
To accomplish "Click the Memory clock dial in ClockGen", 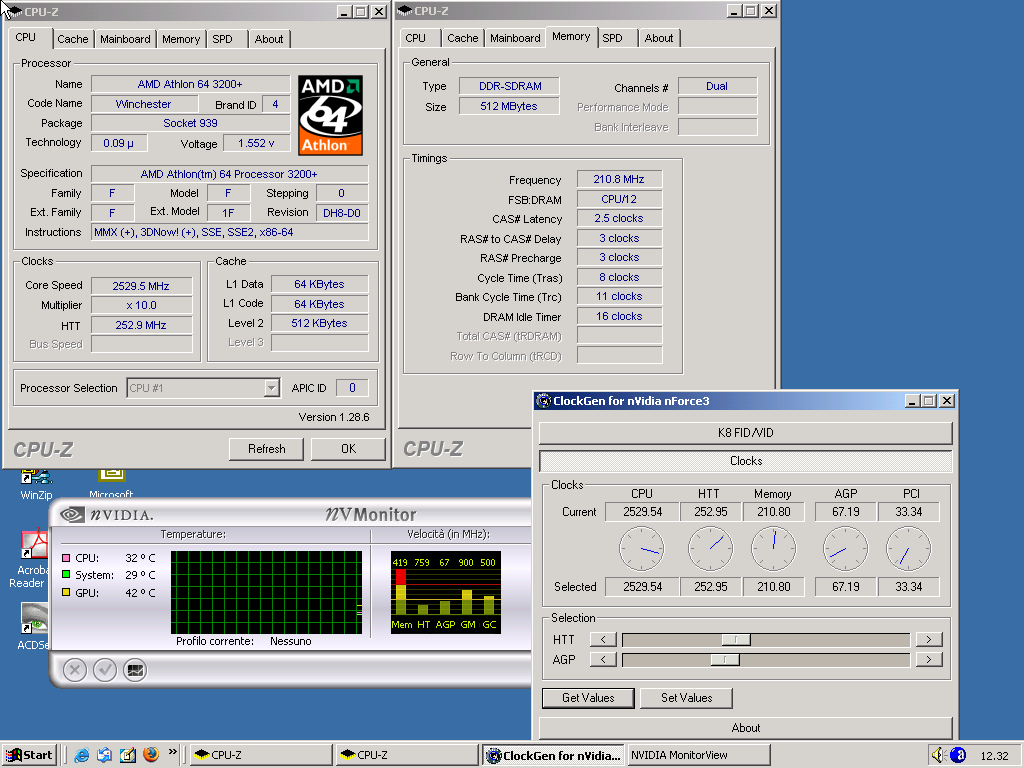I will point(774,549).
